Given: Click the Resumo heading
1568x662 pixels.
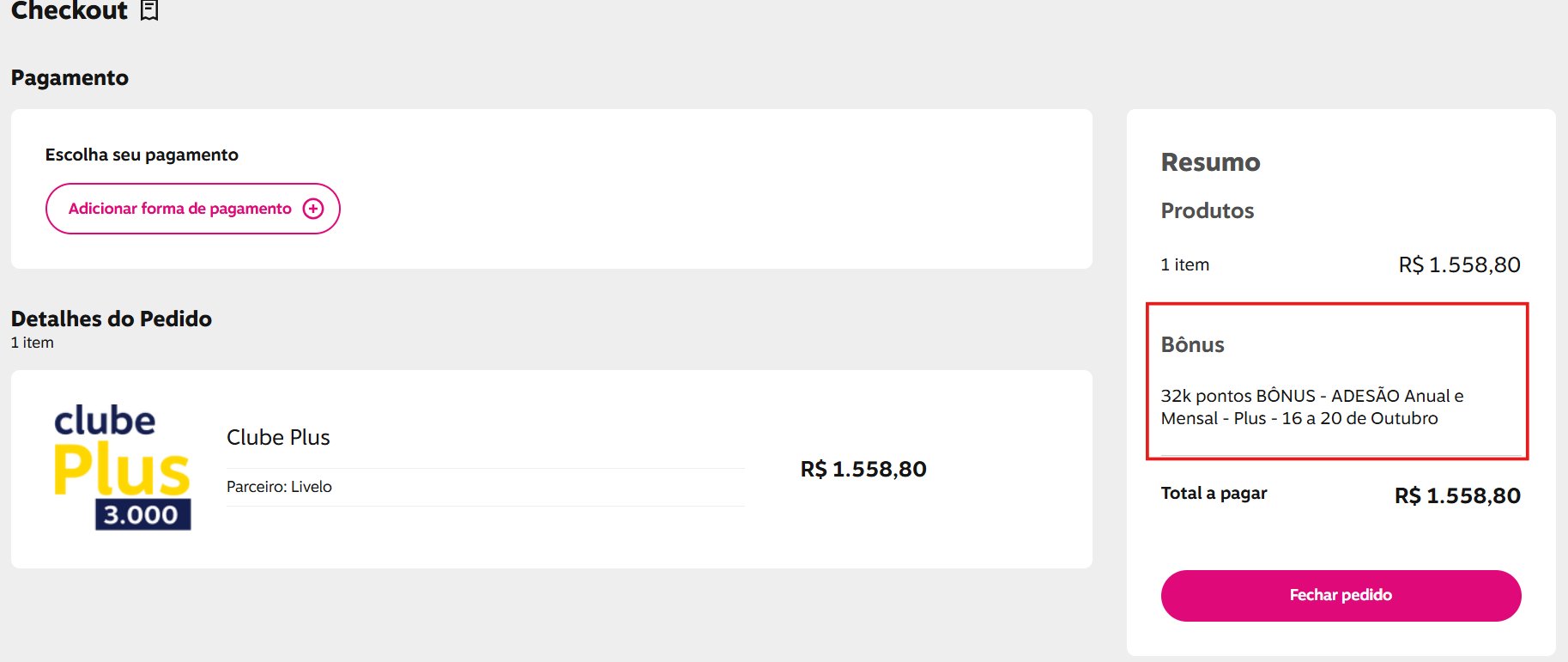Looking at the screenshot, I should 1210,162.
